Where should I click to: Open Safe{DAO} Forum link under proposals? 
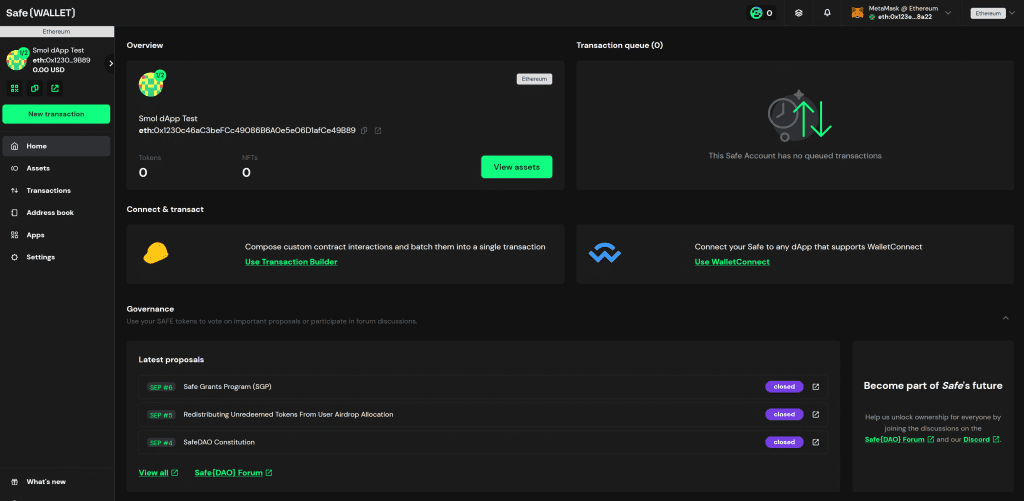pyautogui.click(x=233, y=473)
